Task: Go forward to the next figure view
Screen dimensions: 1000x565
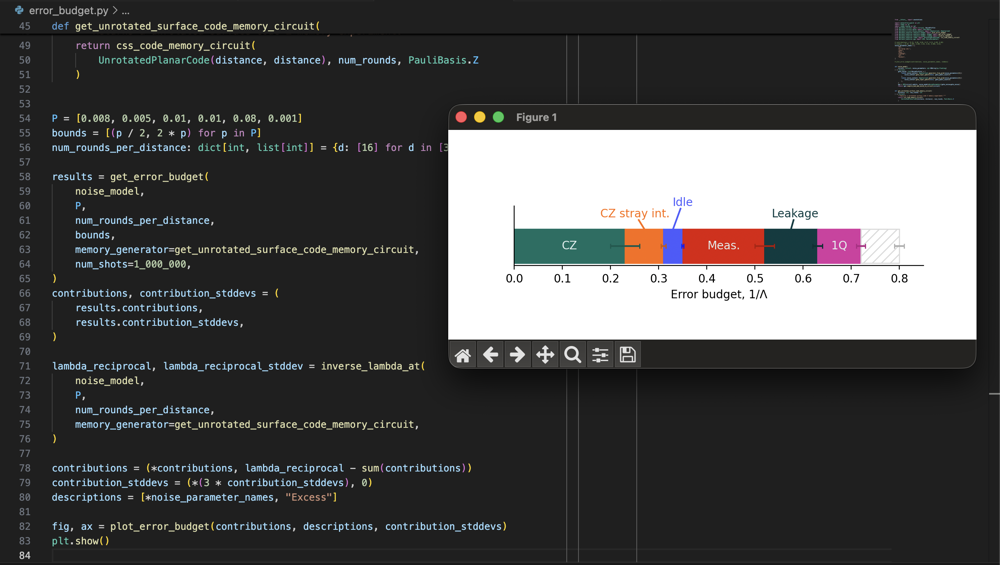Action: tap(518, 355)
